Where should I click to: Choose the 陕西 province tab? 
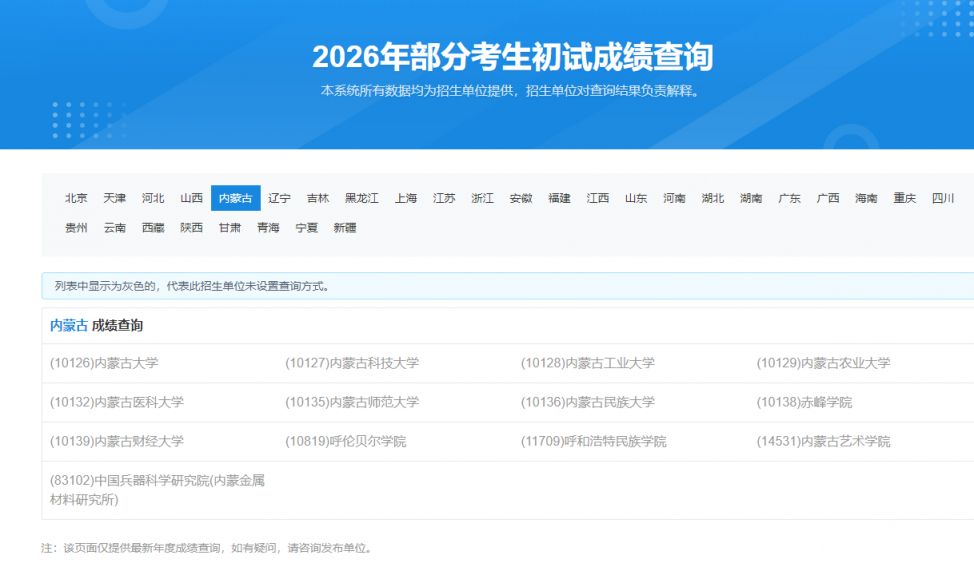(x=191, y=228)
